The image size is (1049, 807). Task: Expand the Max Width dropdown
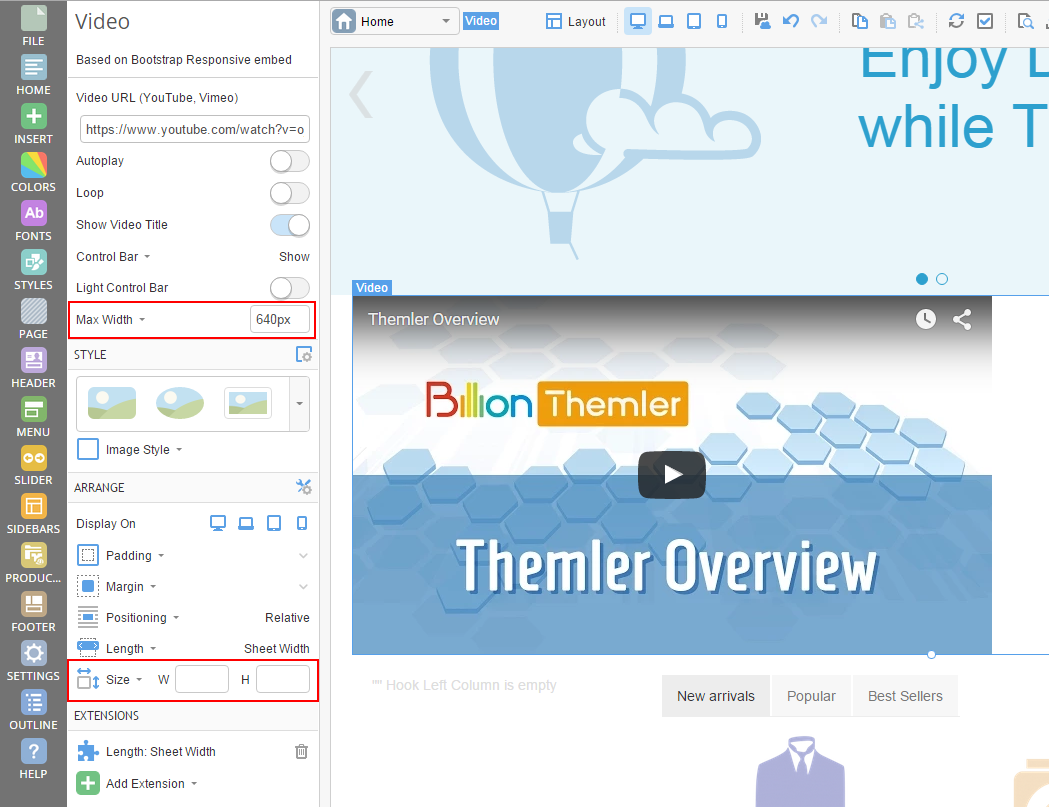(110, 320)
